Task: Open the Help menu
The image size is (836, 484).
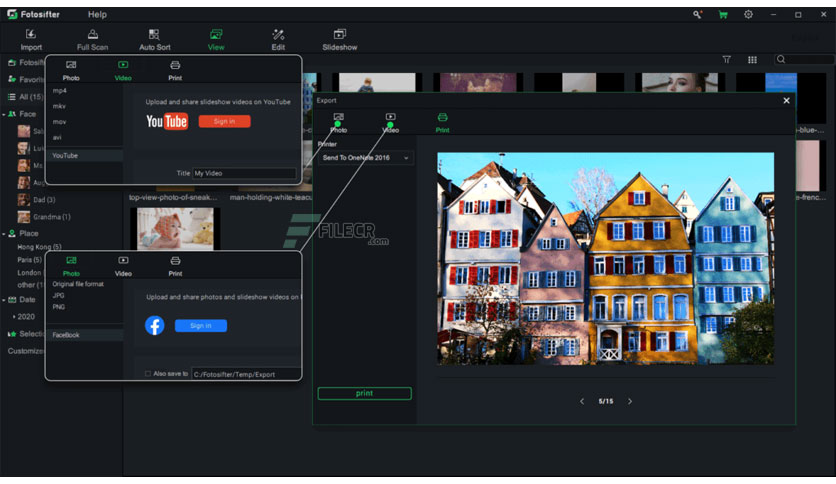Action: pyautogui.click(x=97, y=14)
